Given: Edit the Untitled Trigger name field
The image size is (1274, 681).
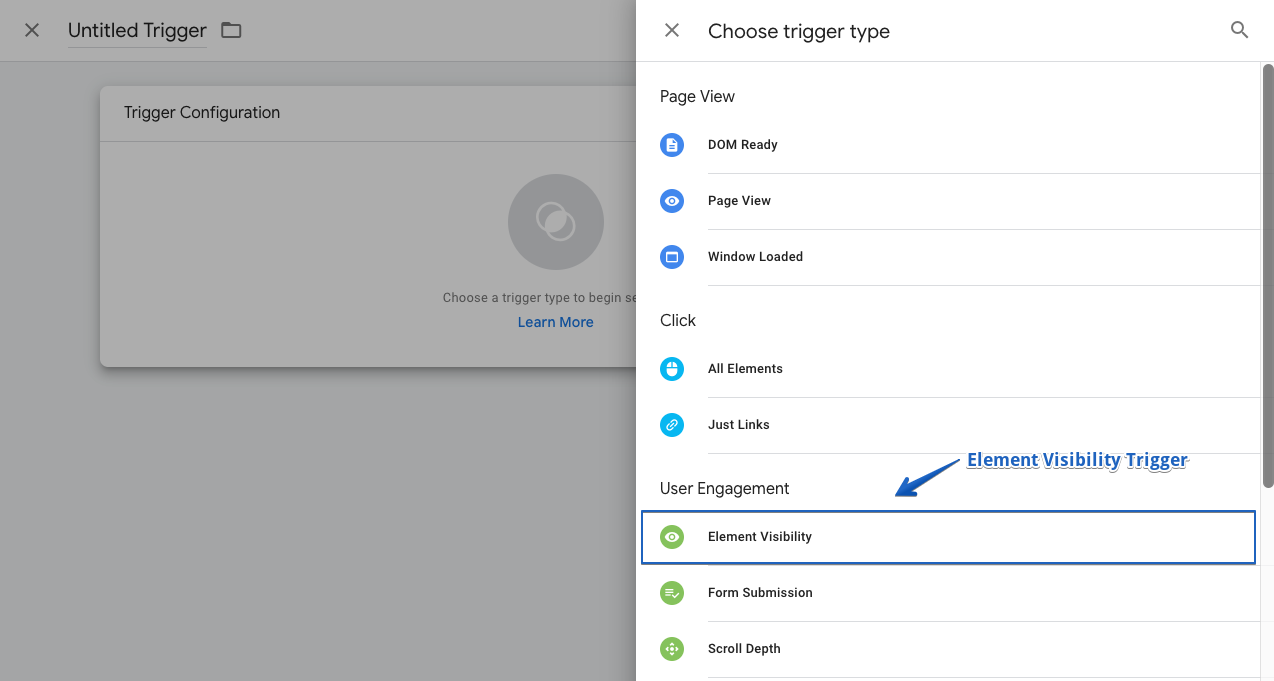Looking at the screenshot, I should coord(137,31).
